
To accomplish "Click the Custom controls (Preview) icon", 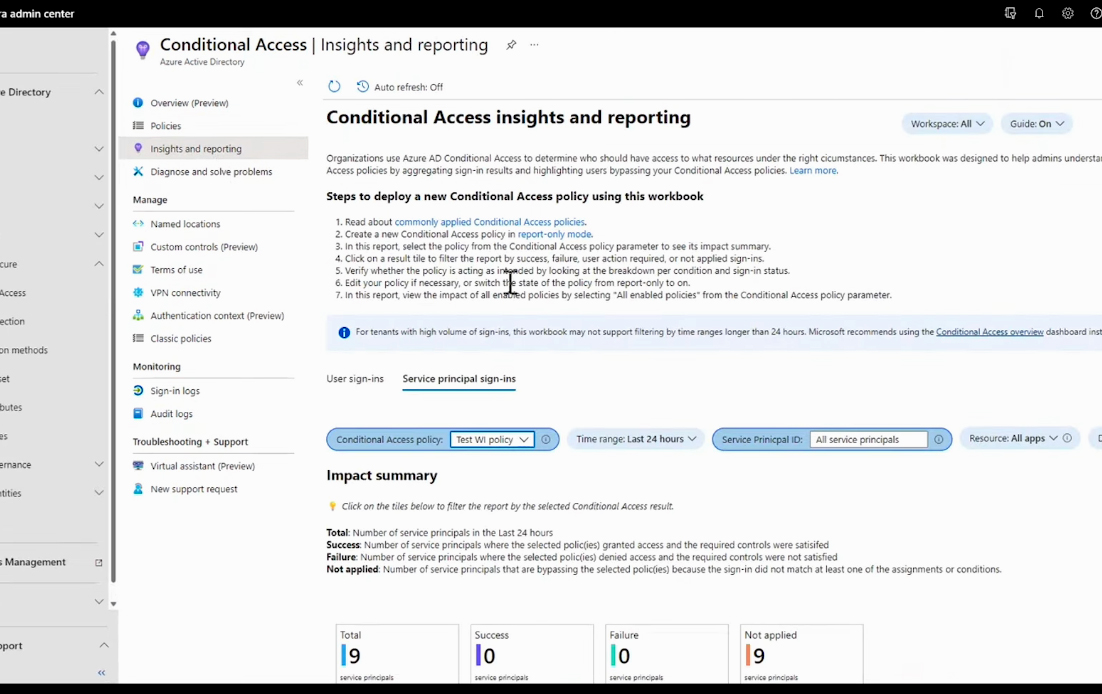I will point(138,247).
